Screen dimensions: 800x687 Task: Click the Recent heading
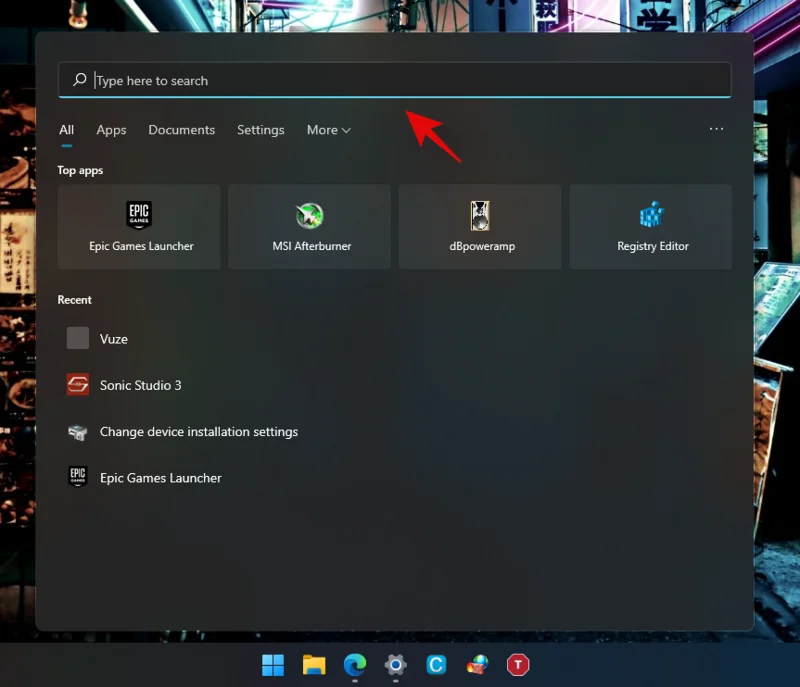[x=74, y=300]
